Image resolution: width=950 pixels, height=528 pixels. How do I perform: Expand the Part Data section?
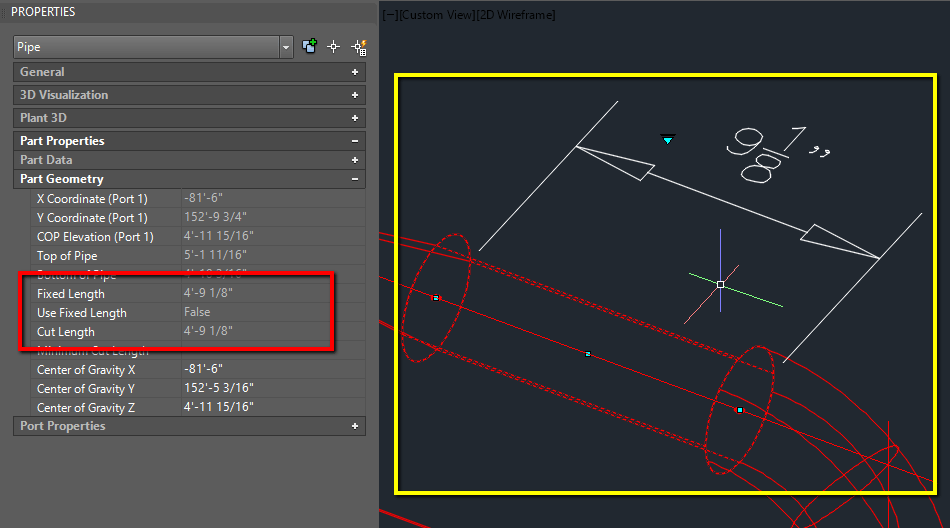click(x=355, y=160)
